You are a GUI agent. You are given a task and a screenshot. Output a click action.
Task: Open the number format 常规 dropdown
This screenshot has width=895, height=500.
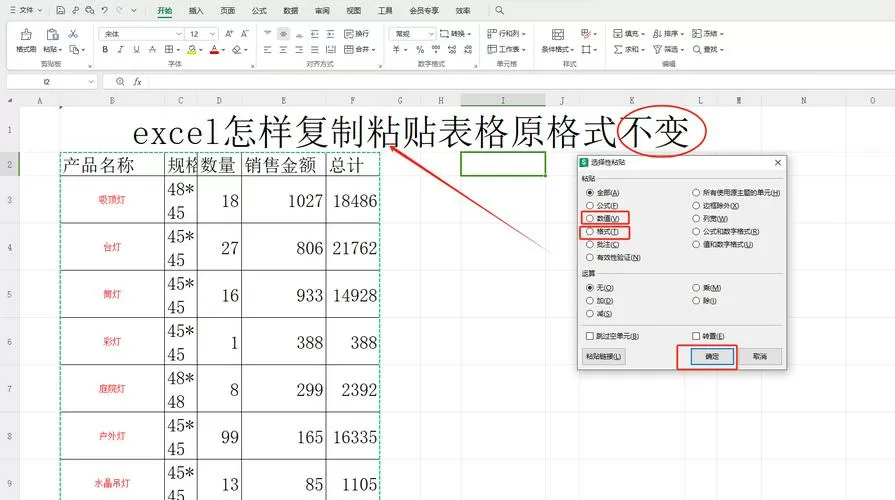pyautogui.click(x=431, y=34)
